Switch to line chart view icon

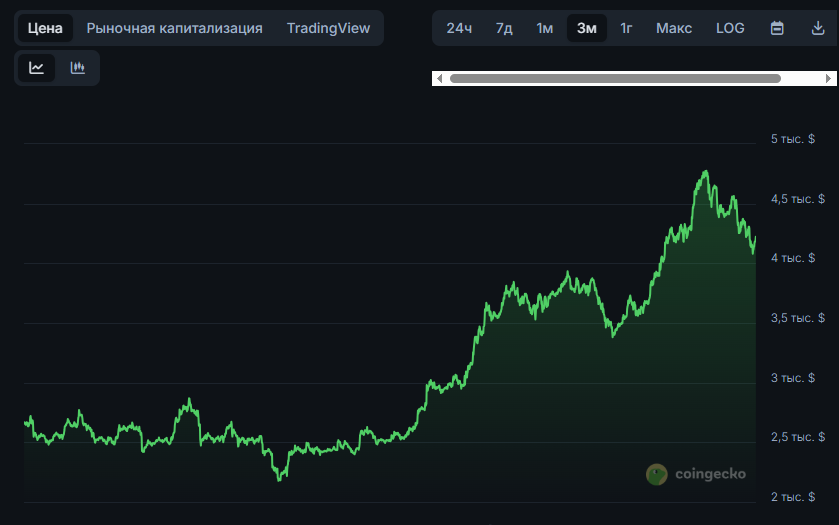pyautogui.click(x=37, y=68)
